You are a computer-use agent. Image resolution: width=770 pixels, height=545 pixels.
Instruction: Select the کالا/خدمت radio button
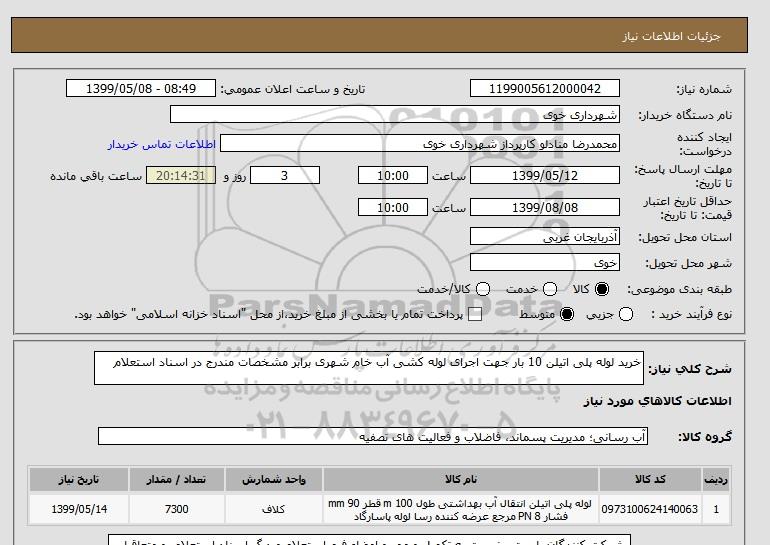click(x=483, y=289)
